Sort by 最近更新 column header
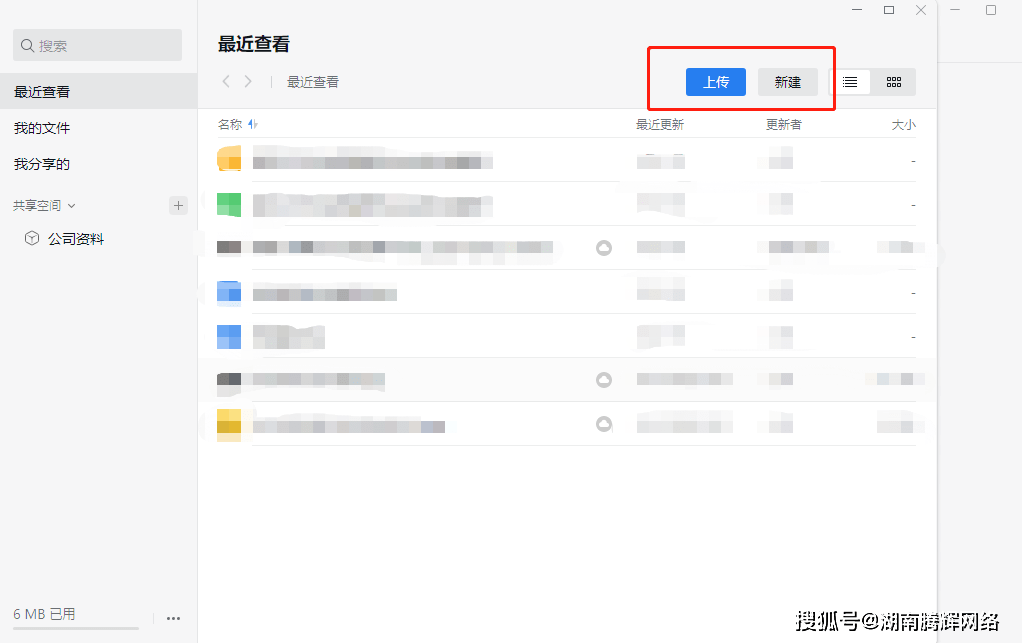 (660, 125)
